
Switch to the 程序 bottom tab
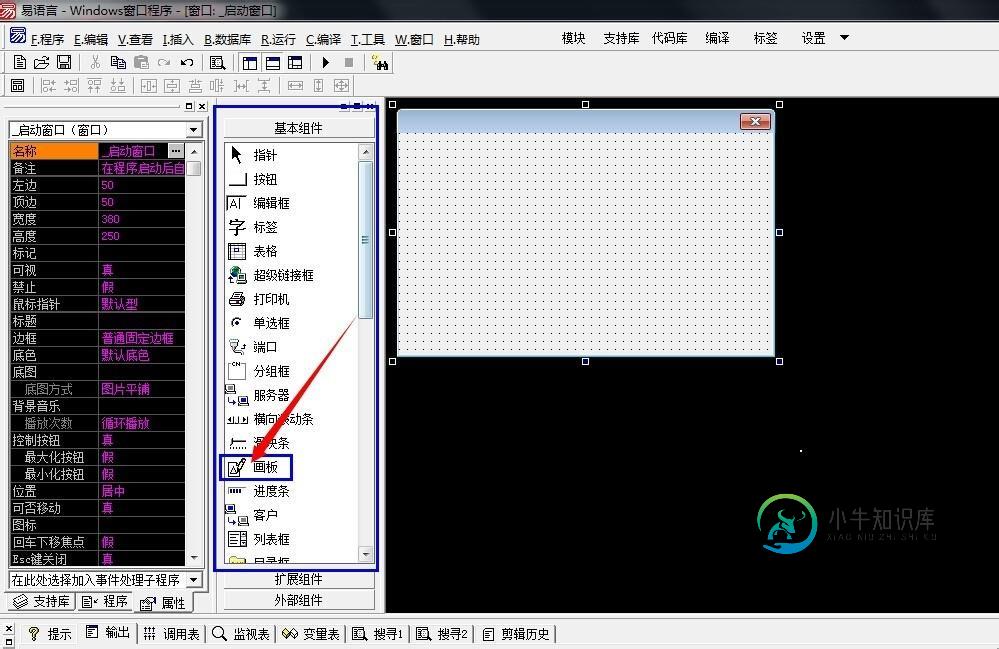click(x=104, y=601)
